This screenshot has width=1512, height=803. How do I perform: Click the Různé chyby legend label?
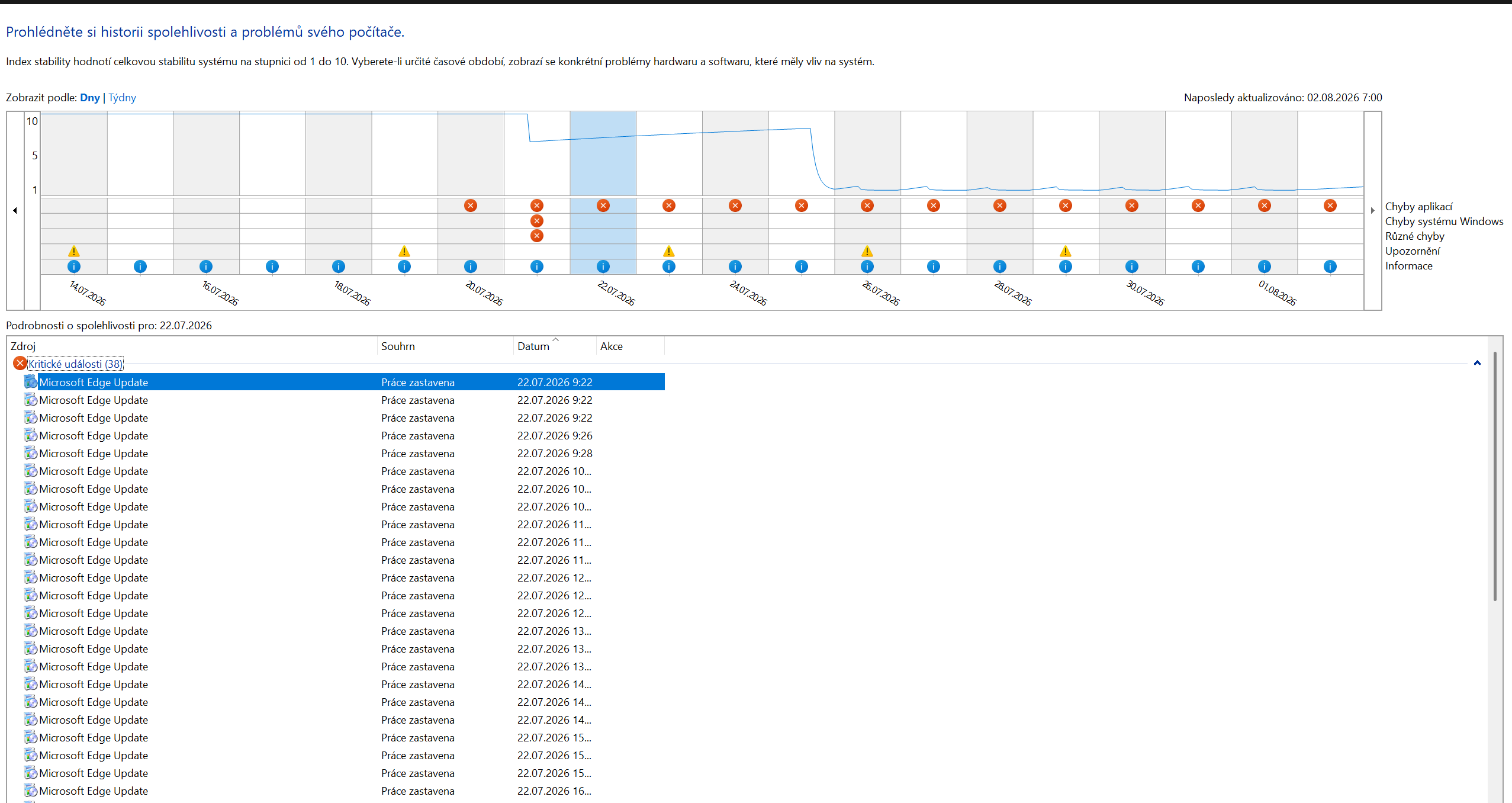(1414, 236)
